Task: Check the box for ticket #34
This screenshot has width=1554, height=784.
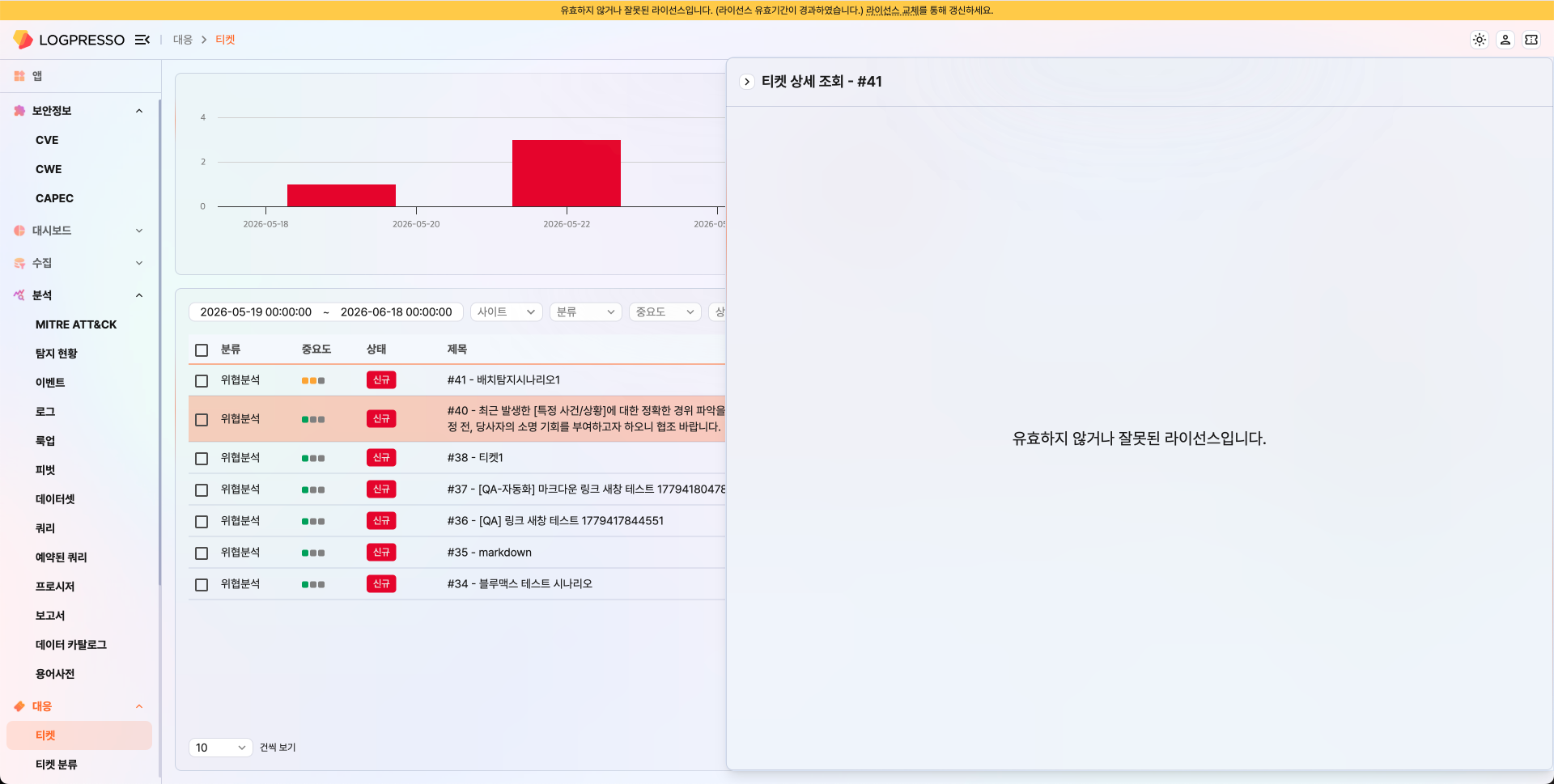Action: coord(202,584)
